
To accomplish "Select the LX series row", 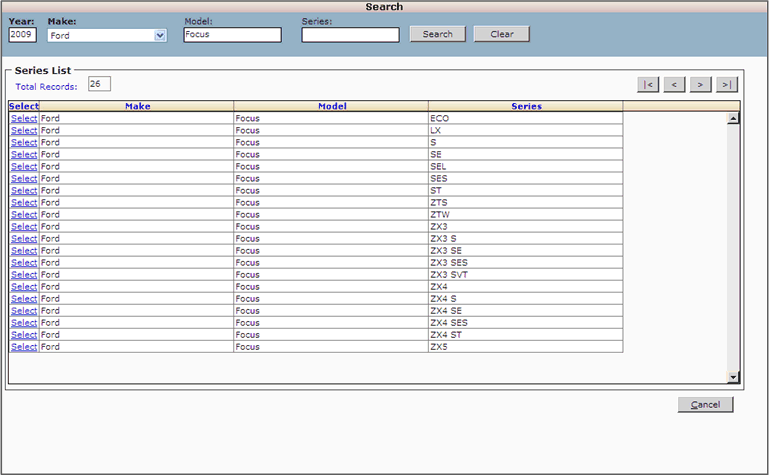I will [x=24, y=130].
